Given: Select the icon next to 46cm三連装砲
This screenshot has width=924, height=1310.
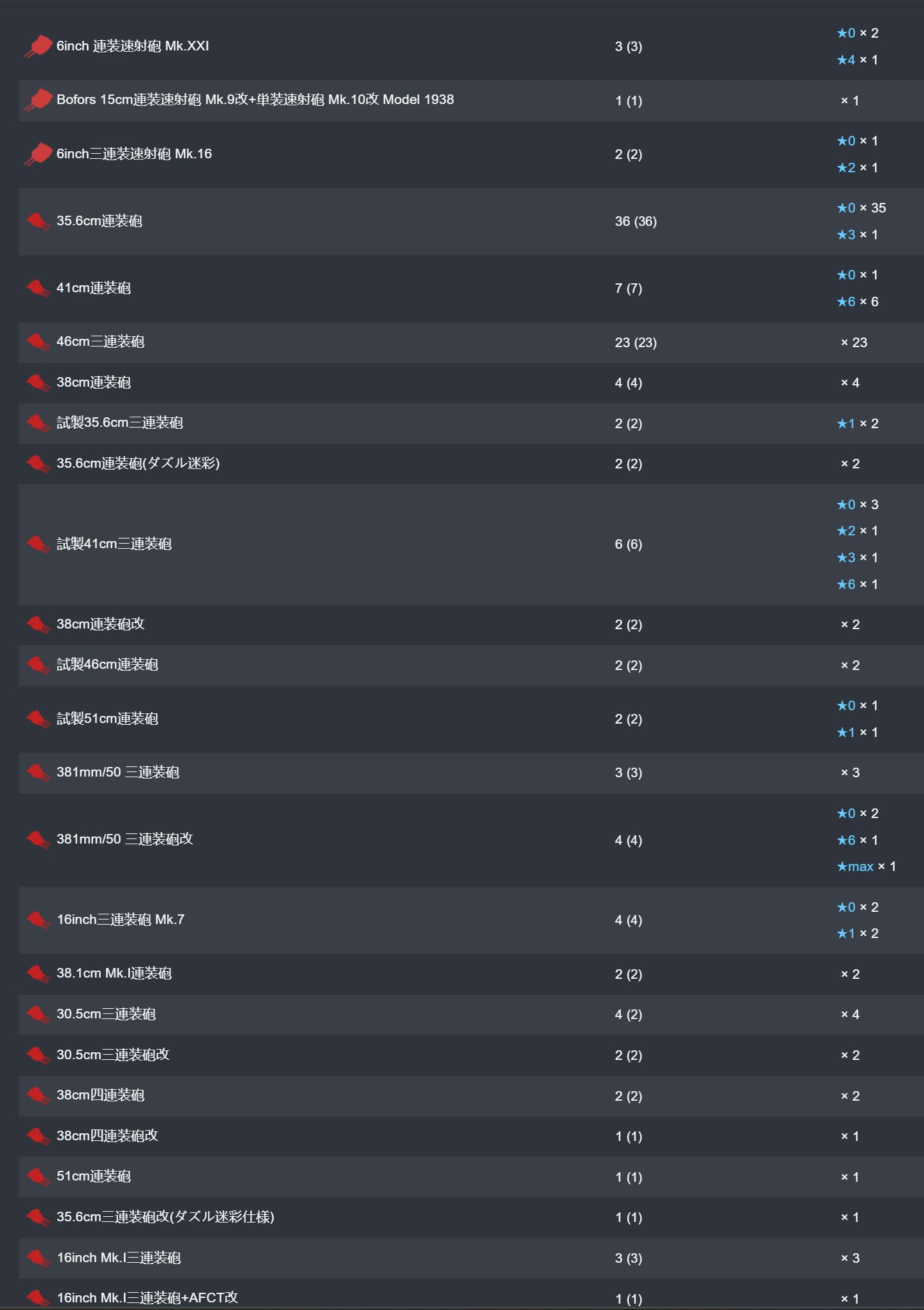Looking at the screenshot, I should 38,342.
